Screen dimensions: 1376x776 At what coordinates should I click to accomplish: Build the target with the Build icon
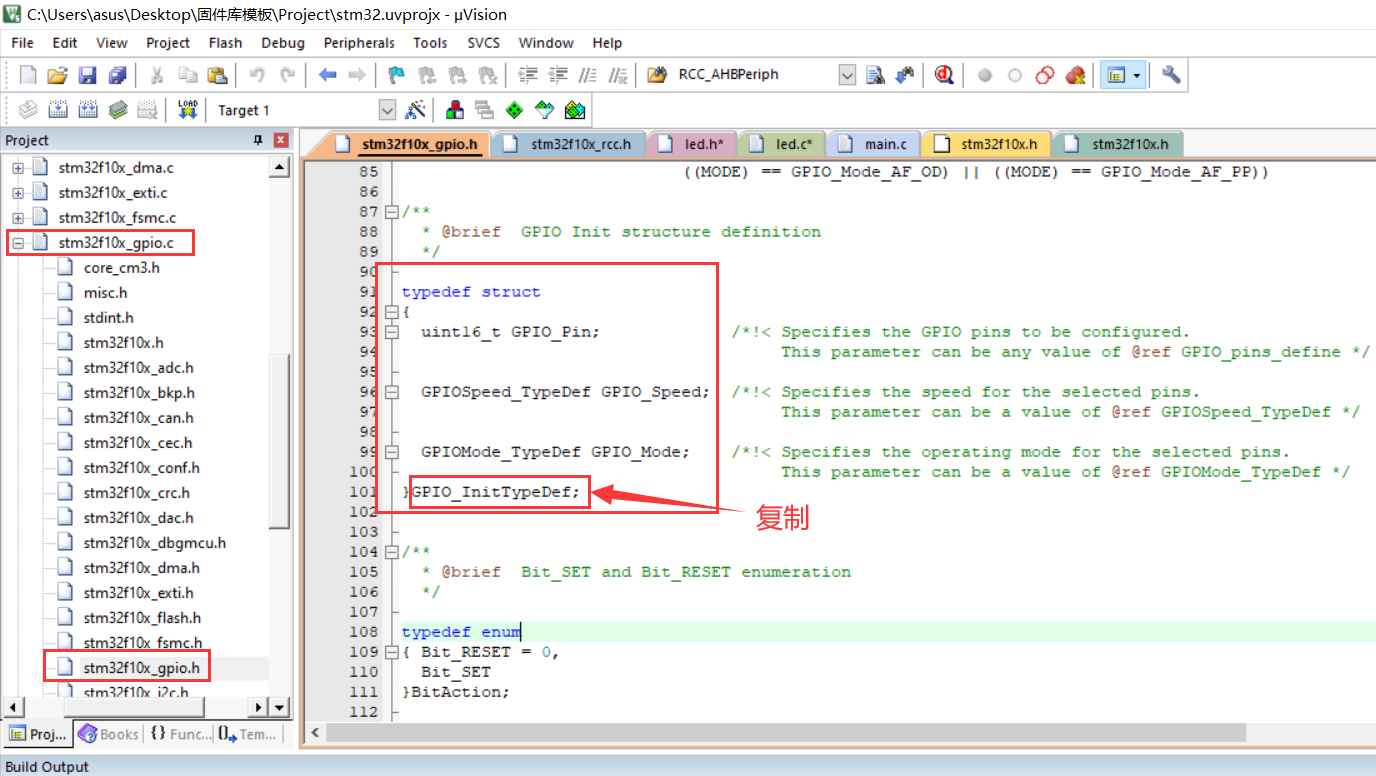pyautogui.click(x=58, y=110)
